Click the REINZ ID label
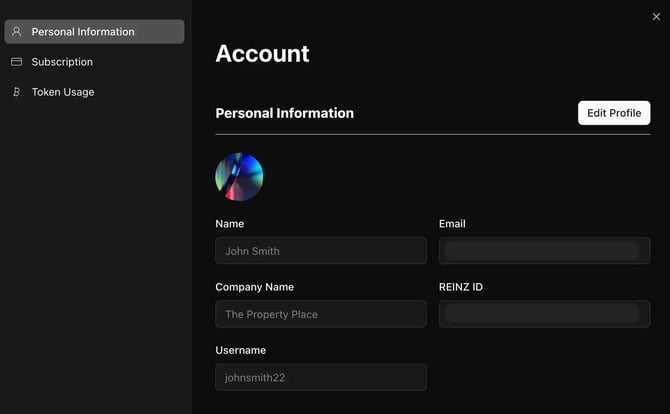The image size is (670, 414). 461,287
